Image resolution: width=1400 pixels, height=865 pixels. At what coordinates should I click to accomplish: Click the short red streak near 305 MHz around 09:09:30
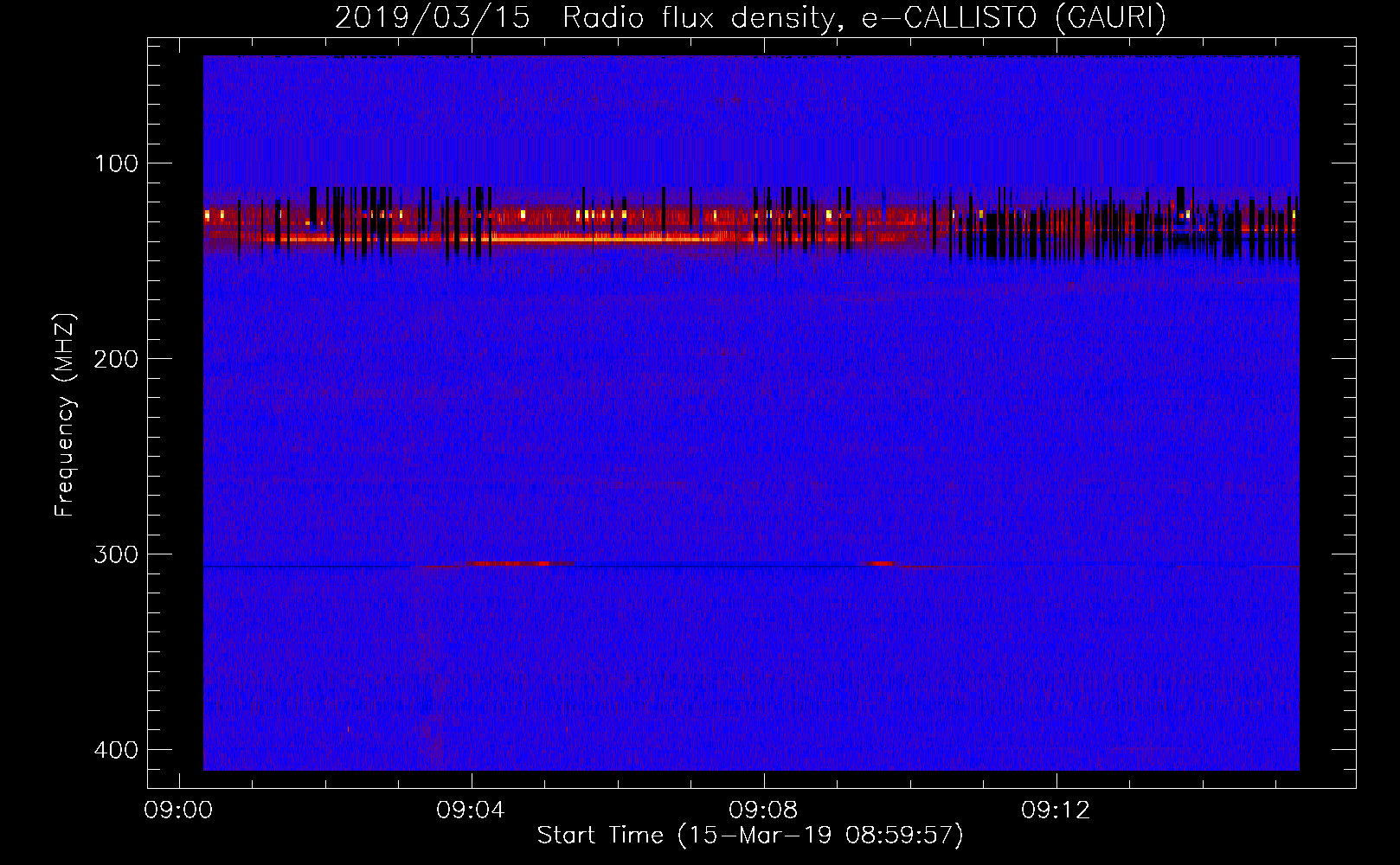(x=880, y=563)
